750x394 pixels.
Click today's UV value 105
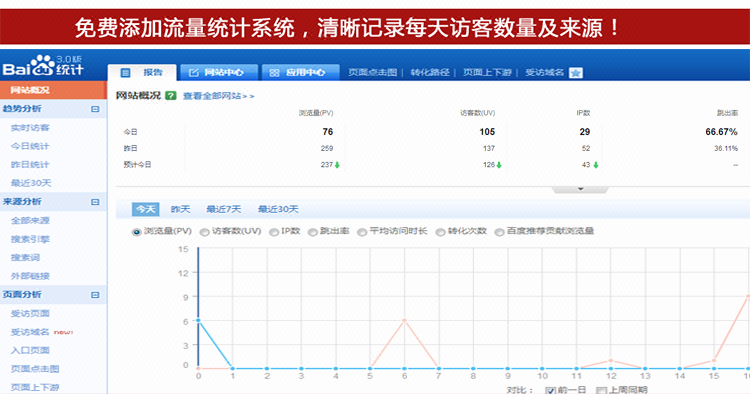click(487, 131)
